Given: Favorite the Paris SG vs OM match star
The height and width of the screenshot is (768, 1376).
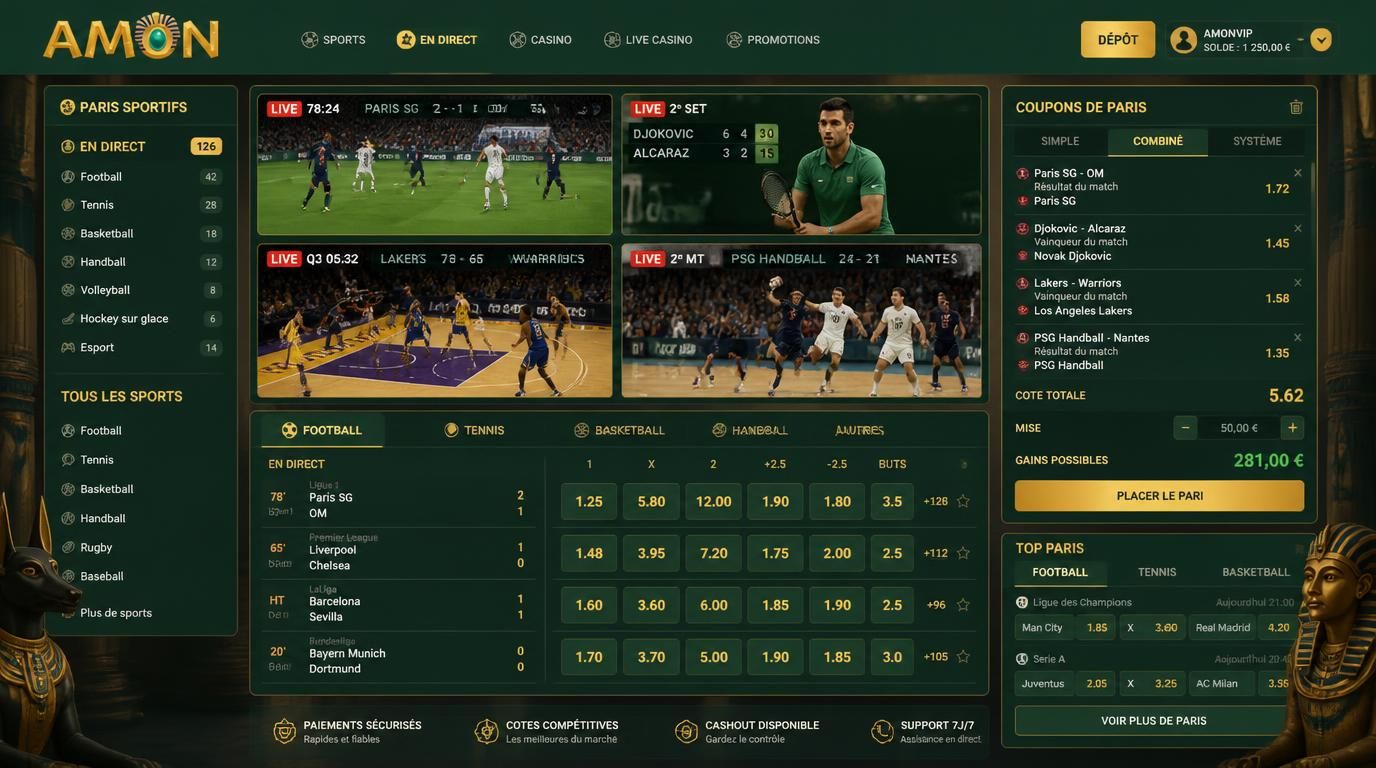Looking at the screenshot, I should [963, 501].
